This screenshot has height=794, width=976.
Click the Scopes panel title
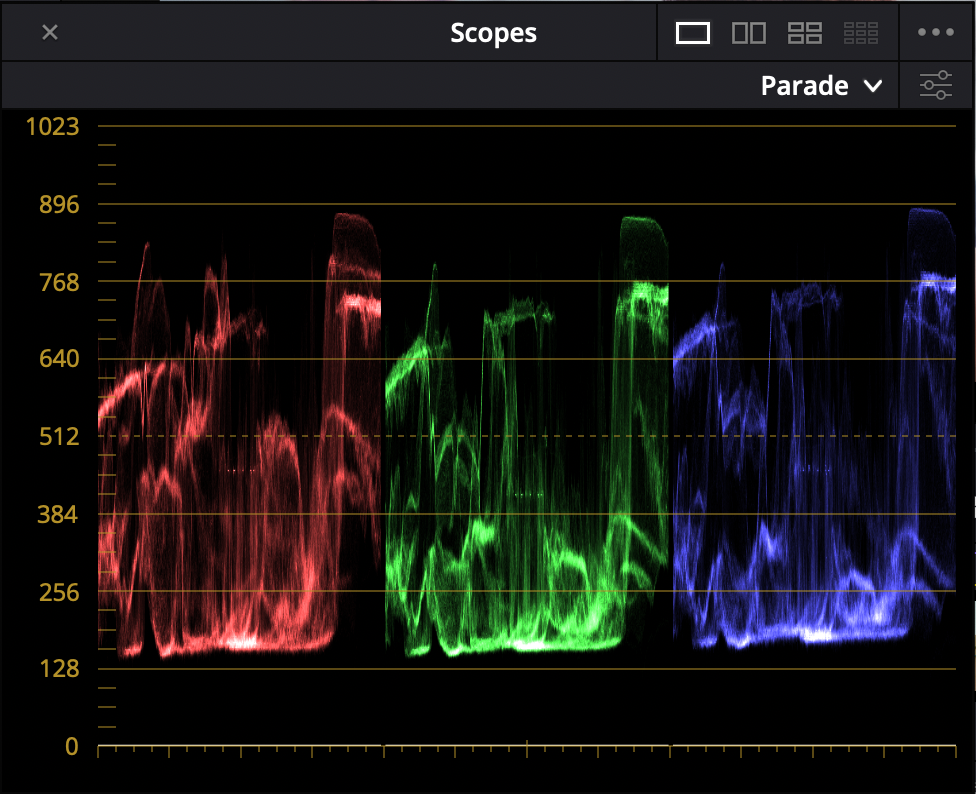pos(493,33)
